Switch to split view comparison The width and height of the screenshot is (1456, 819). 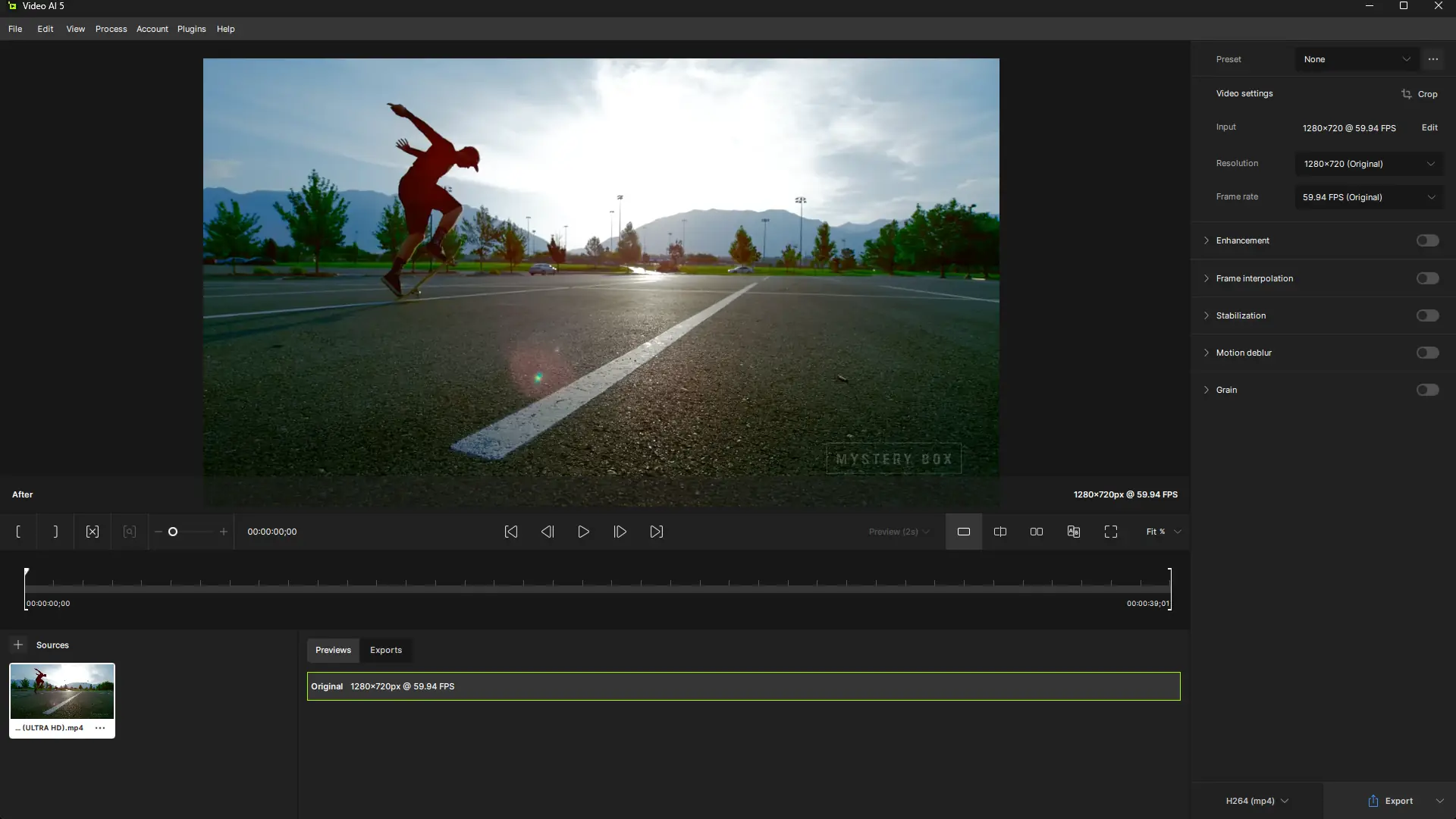point(1000,532)
